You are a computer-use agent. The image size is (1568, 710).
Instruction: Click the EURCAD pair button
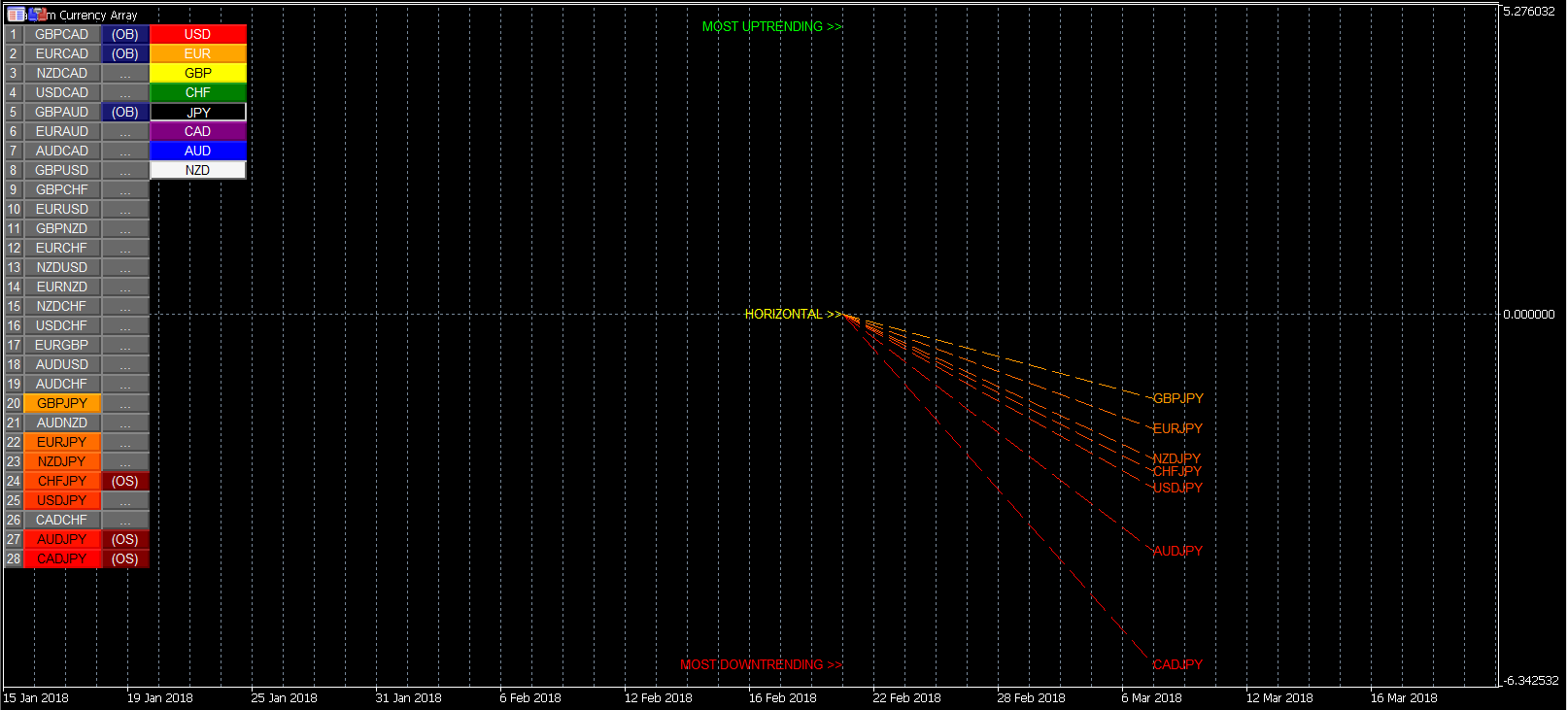click(61, 53)
